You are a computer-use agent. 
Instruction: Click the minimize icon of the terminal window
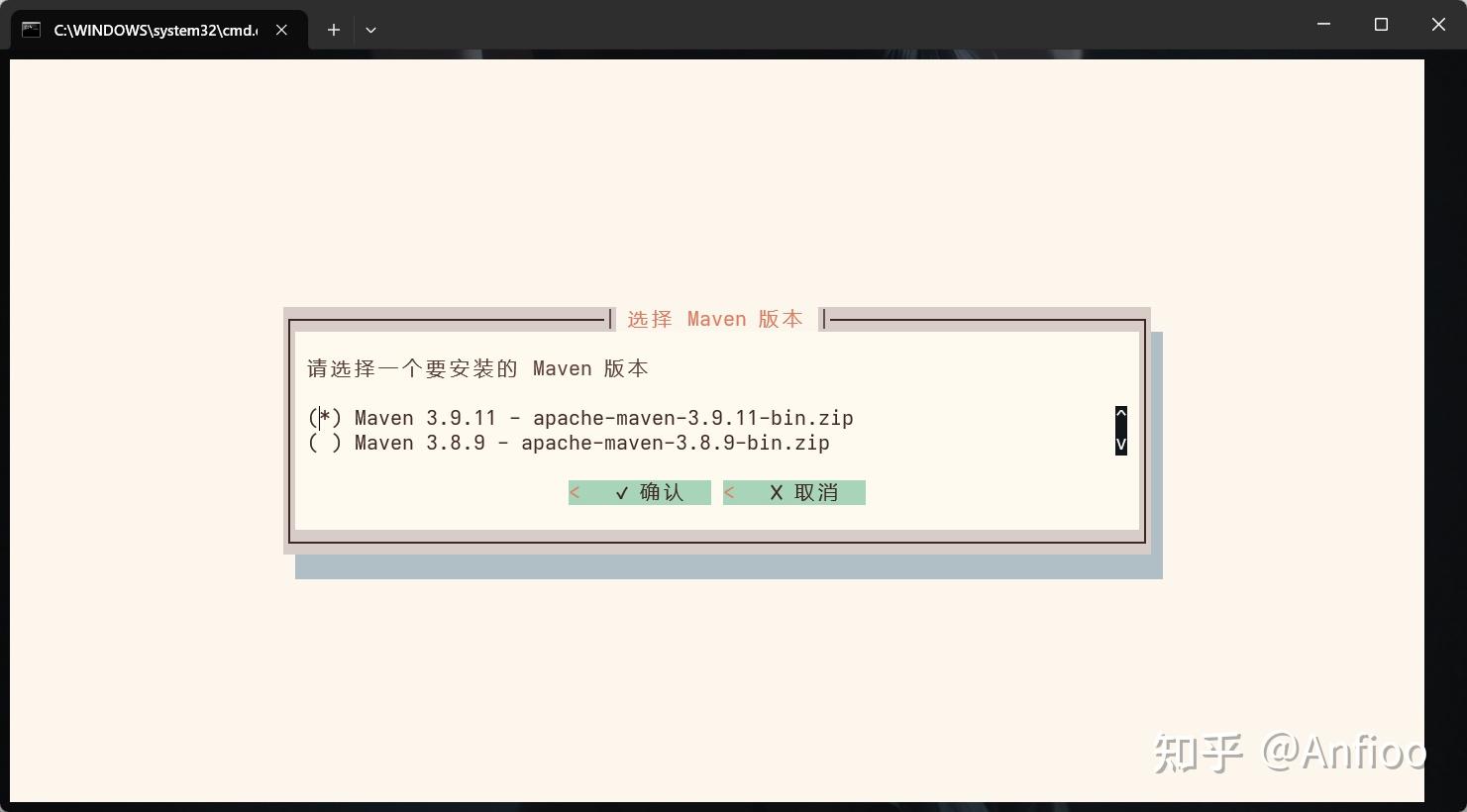tap(1323, 24)
